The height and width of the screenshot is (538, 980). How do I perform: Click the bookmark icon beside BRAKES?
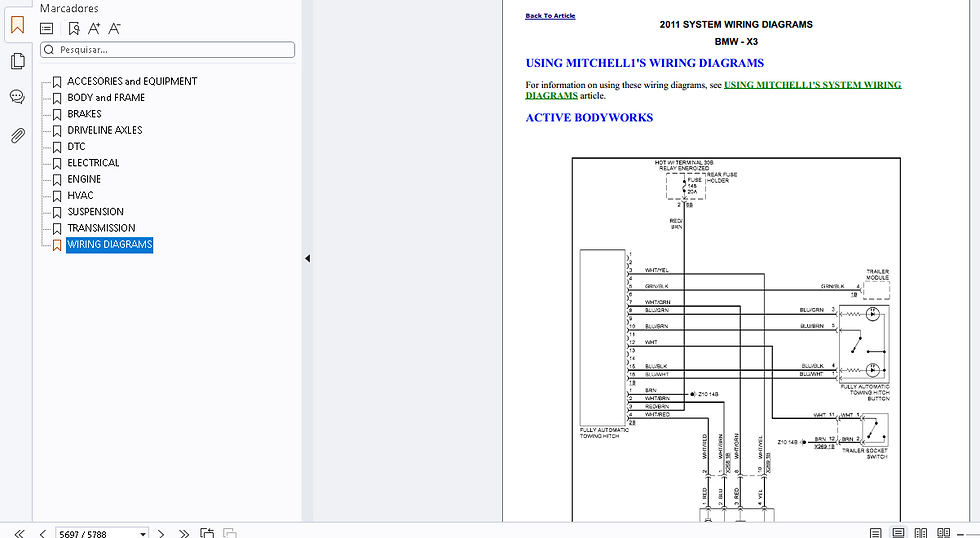tap(57, 115)
